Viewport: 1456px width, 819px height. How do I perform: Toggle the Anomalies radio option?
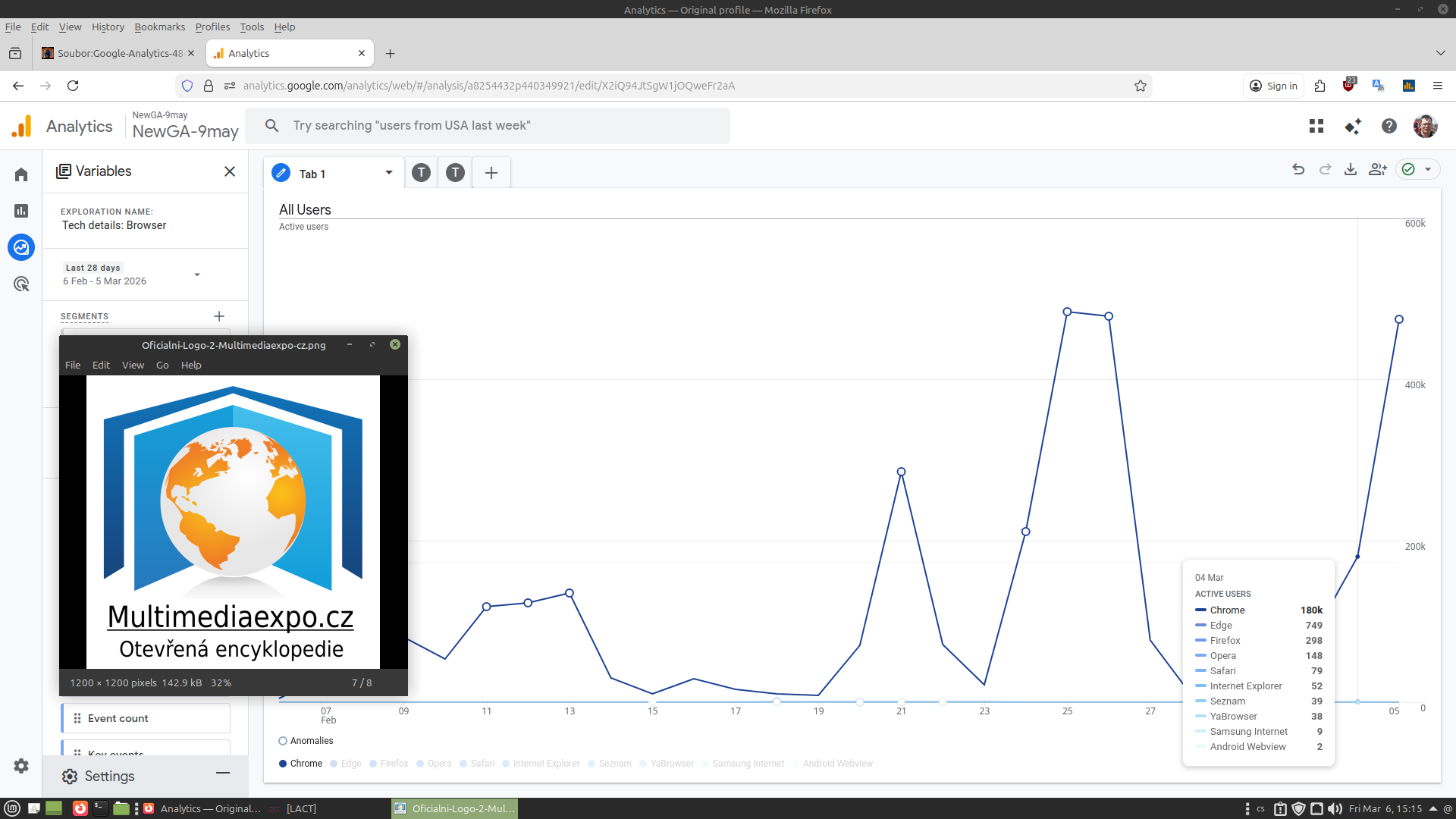(x=283, y=741)
